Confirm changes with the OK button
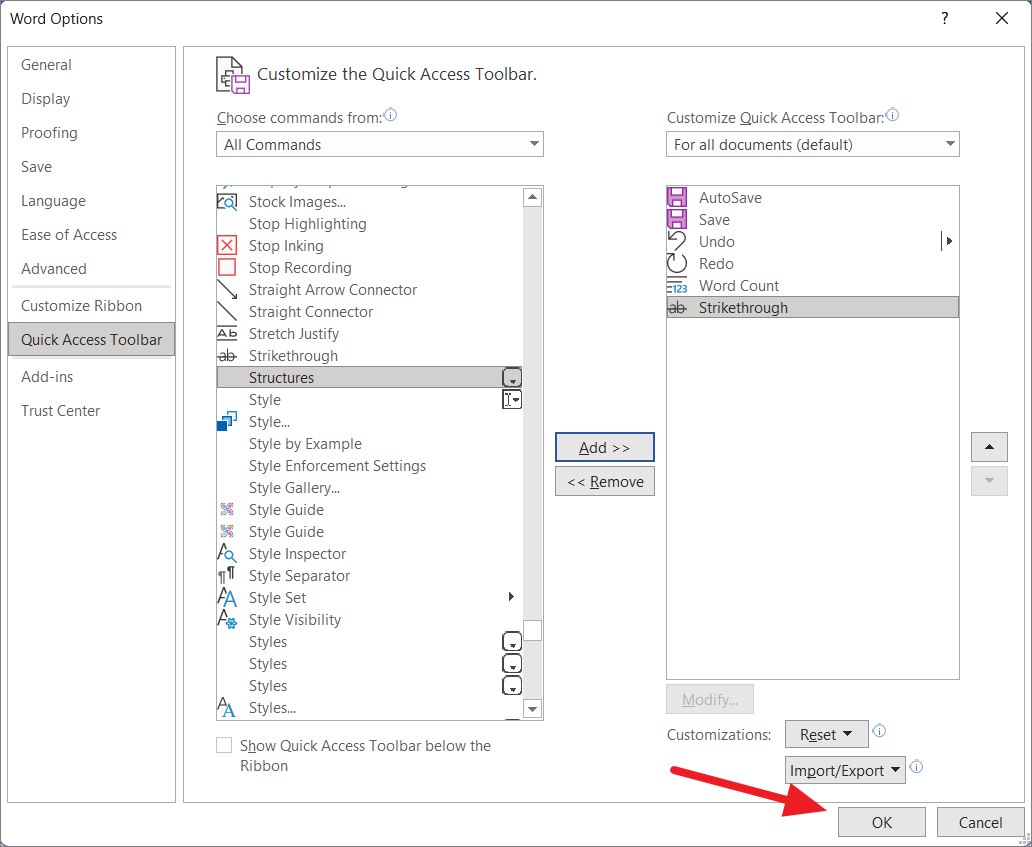 882,823
